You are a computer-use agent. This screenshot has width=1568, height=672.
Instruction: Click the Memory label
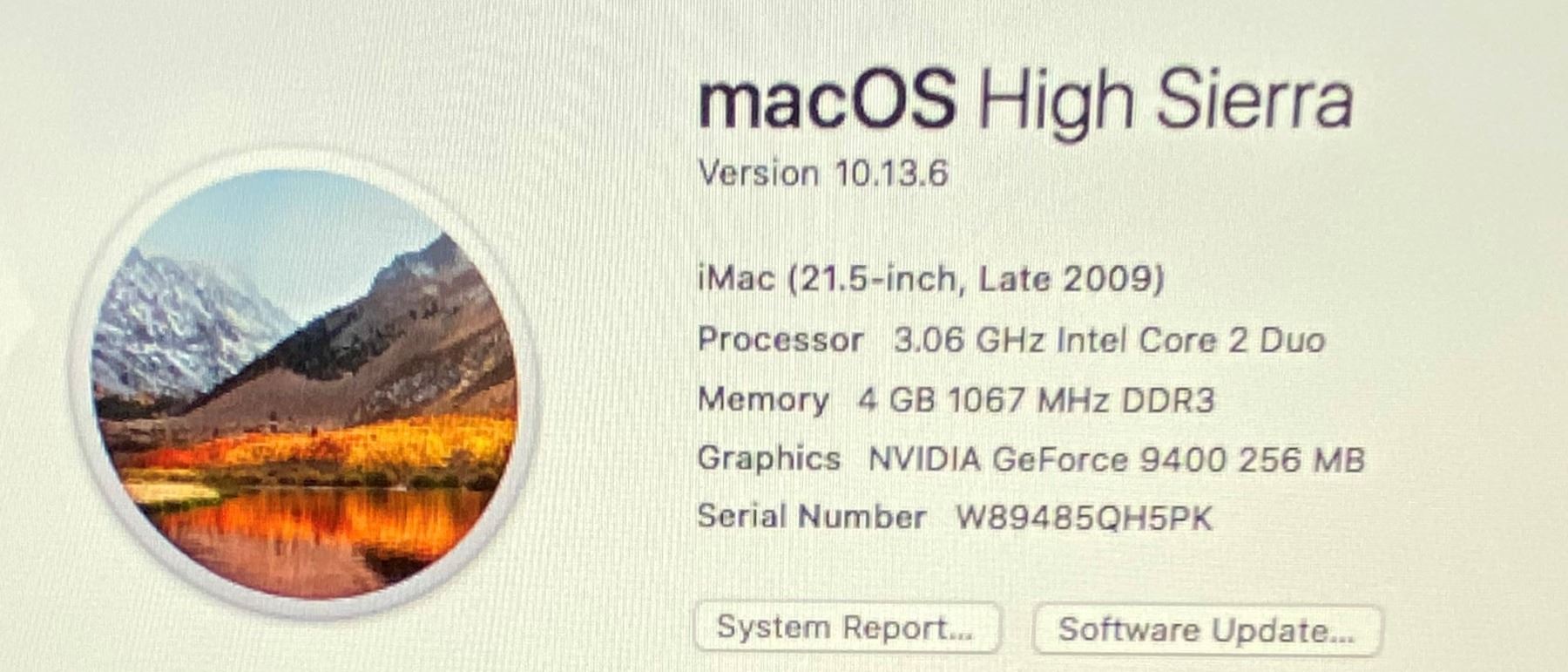[763, 400]
